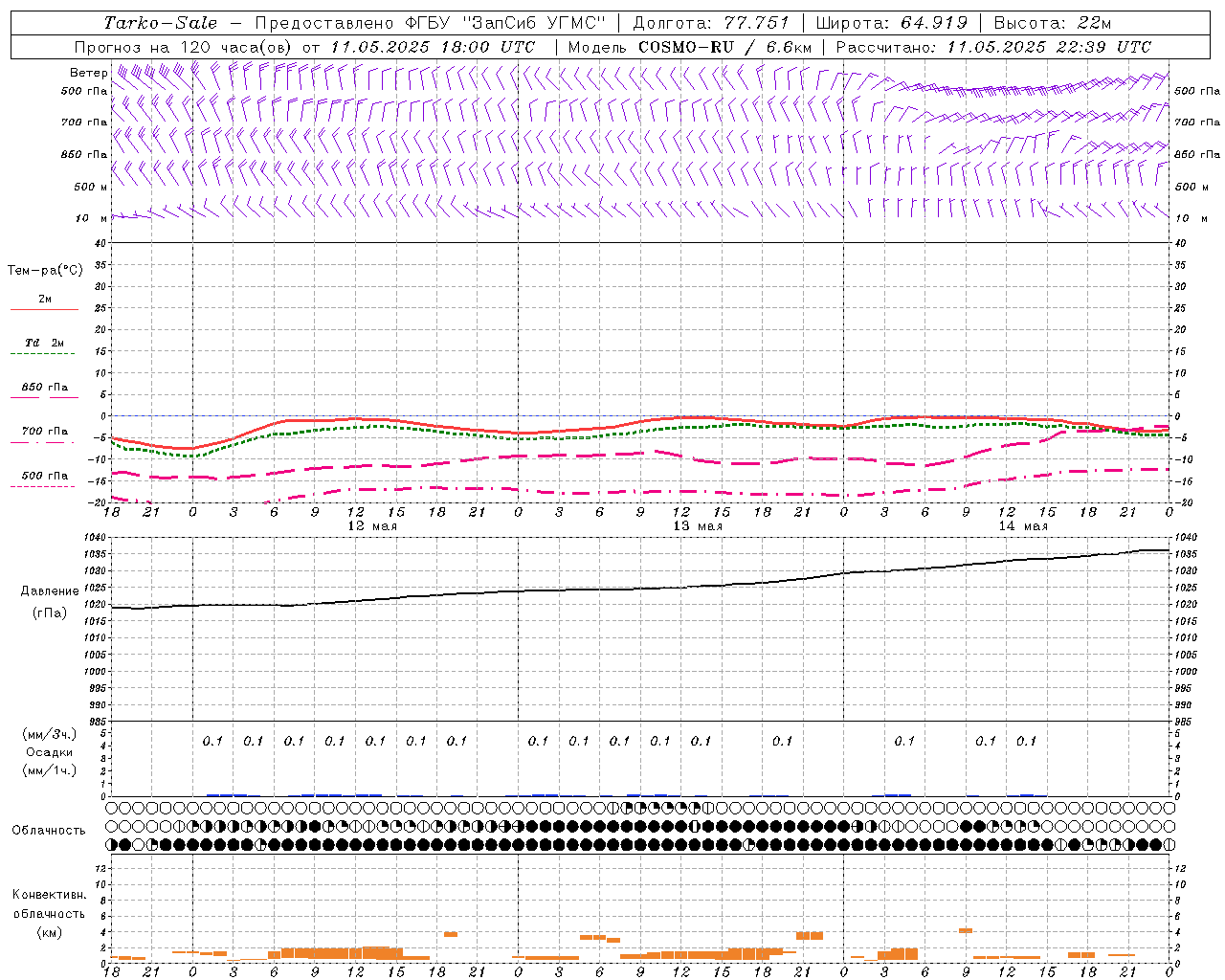Click the (гПа) unit label under Давление

[x=50, y=612]
